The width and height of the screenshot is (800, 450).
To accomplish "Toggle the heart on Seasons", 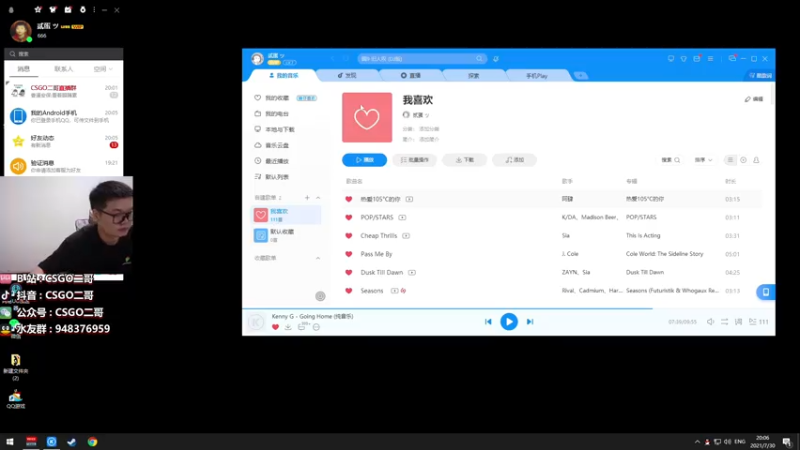I will coord(349,291).
